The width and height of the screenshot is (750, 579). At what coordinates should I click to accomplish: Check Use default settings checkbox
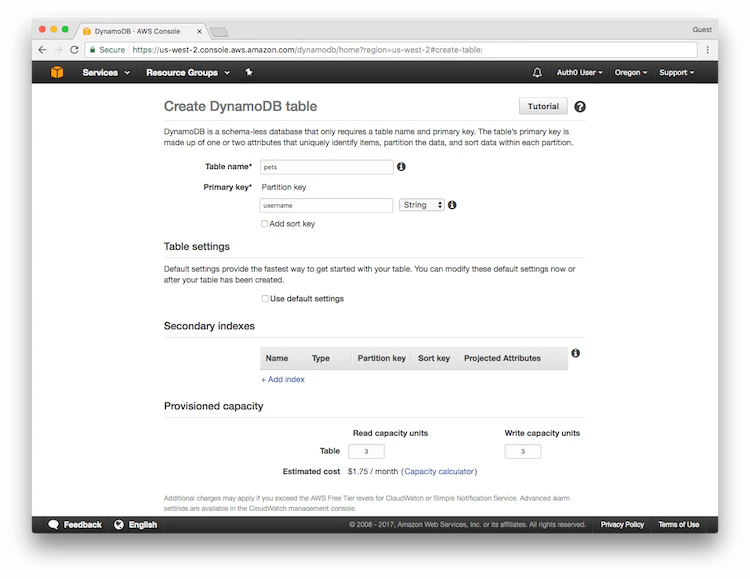265,299
